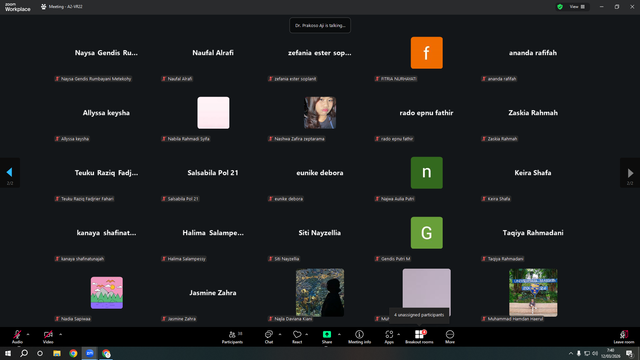Viewport: 640px width, 360px height.
Task: Select Teuku Raziq Fadj... participant tile
Action: coord(106,173)
